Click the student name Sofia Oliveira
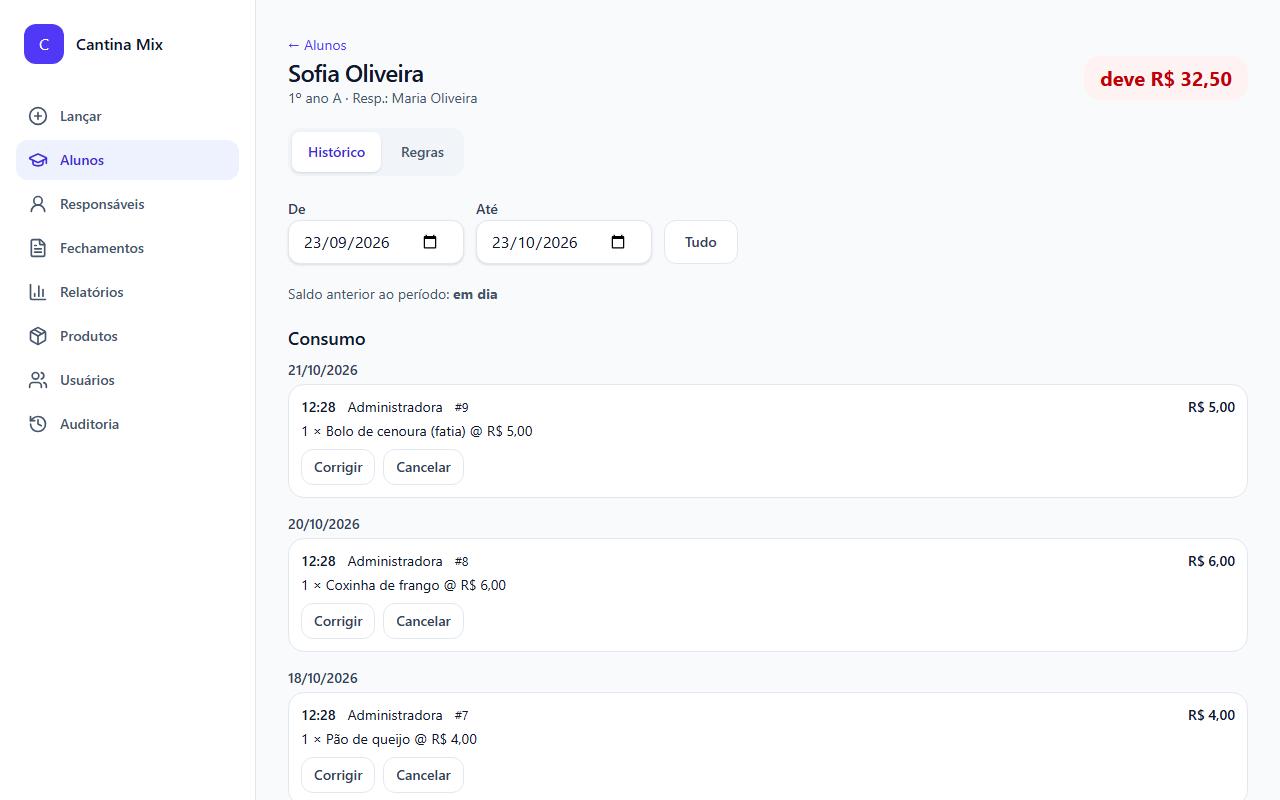 tap(356, 74)
